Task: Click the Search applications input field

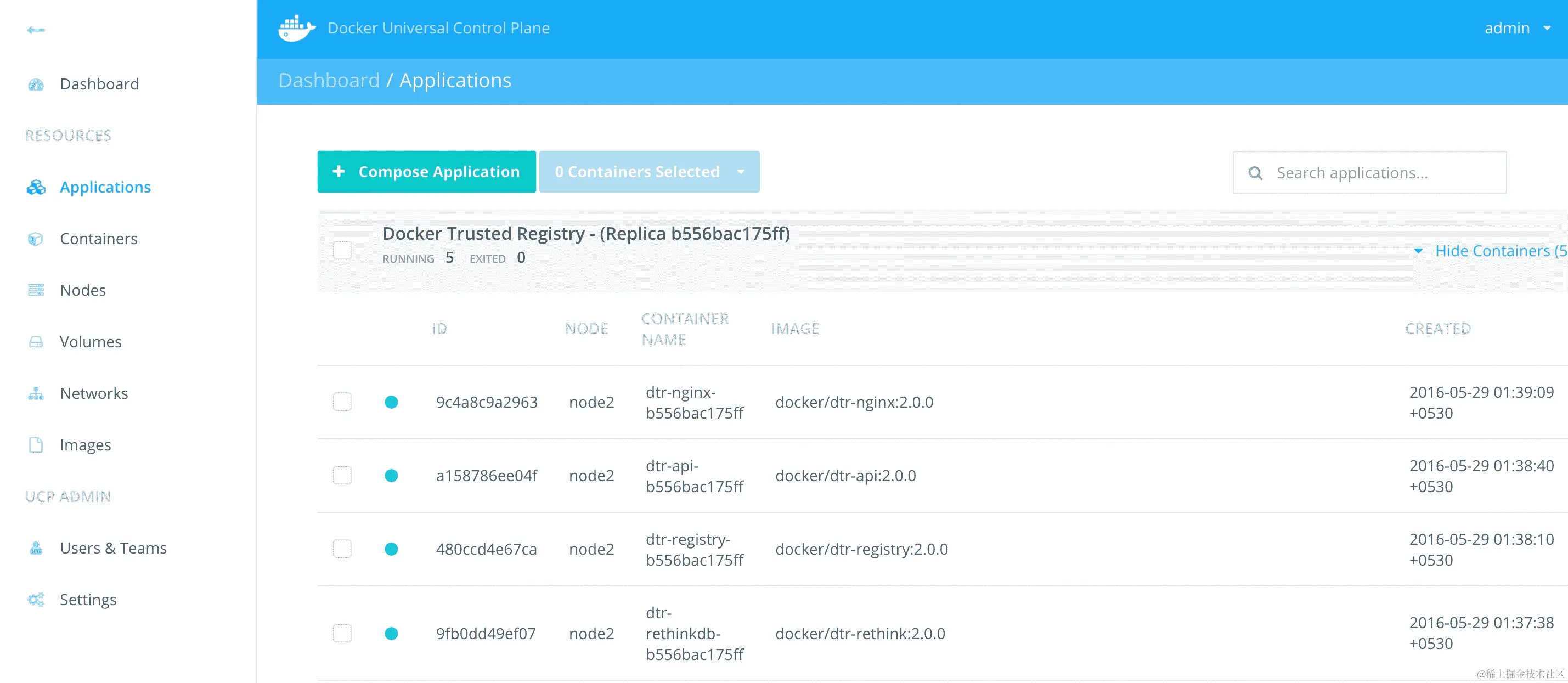Action: [x=1369, y=172]
